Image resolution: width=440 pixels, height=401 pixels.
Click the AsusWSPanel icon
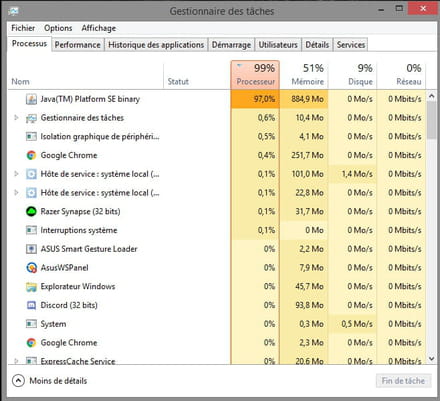tap(31, 267)
